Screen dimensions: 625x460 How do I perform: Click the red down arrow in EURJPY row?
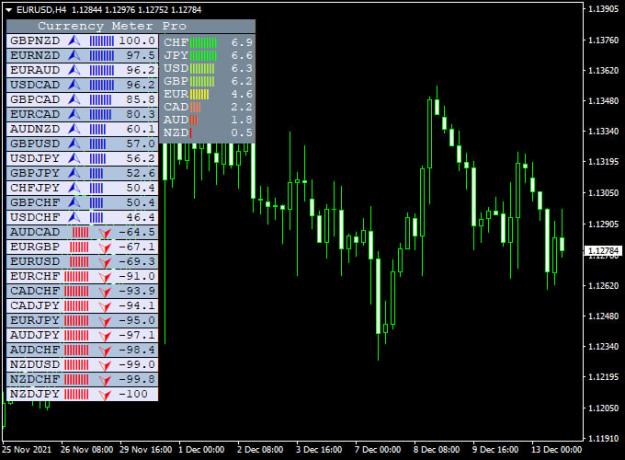pyautogui.click(x=105, y=321)
